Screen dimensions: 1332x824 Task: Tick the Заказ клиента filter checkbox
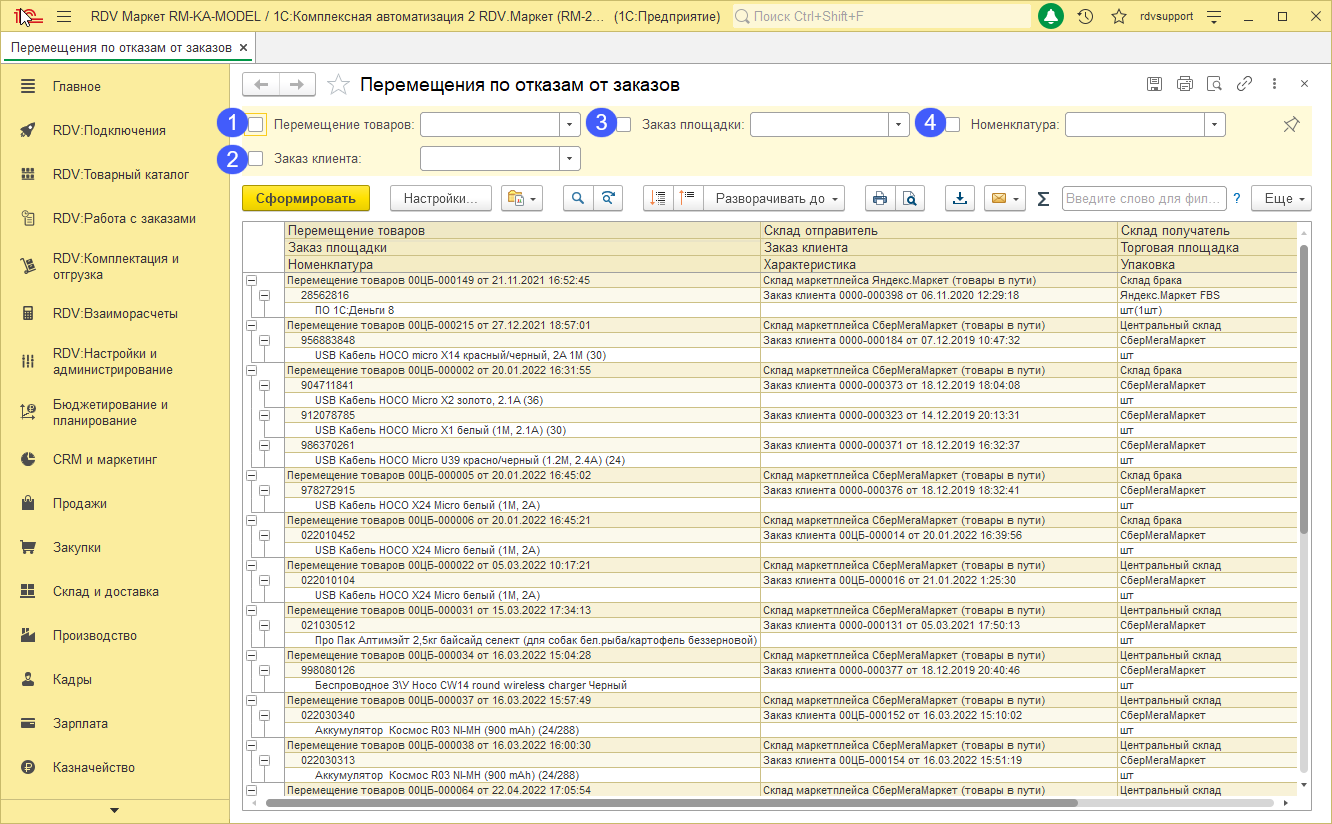tap(256, 158)
